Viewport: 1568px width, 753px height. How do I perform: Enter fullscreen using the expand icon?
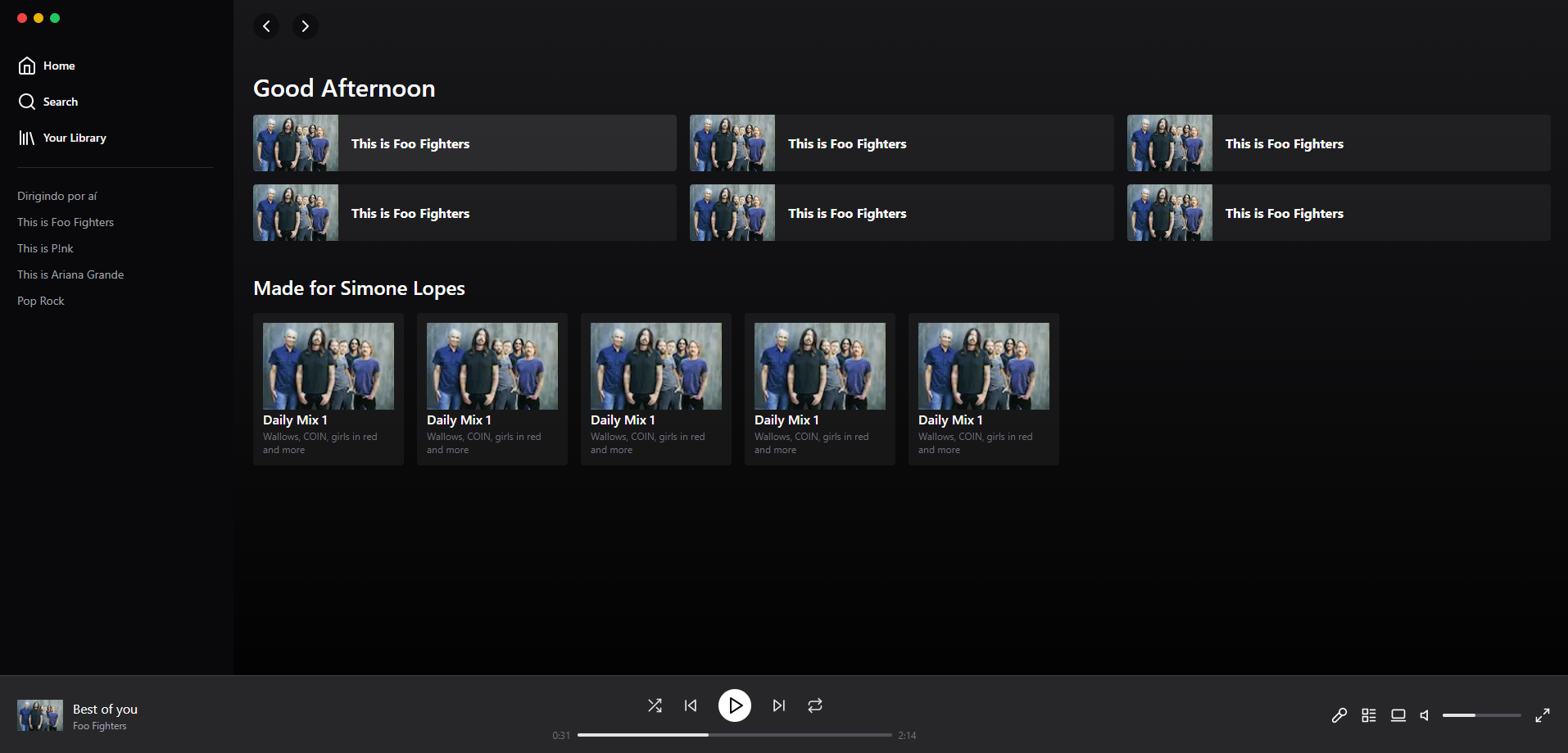click(1543, 714)
